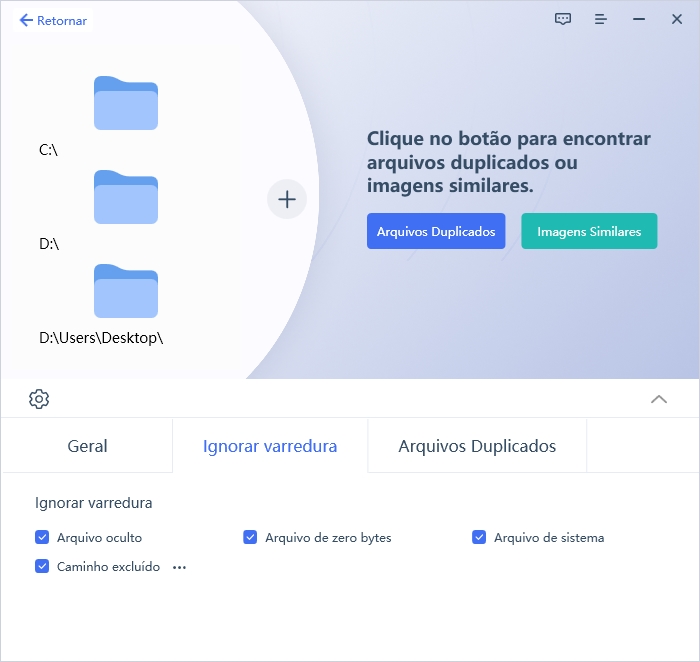Switch to Ignorar varredura tab
The width and height of the screenshot is (700, 662).
tap(270, 446)
